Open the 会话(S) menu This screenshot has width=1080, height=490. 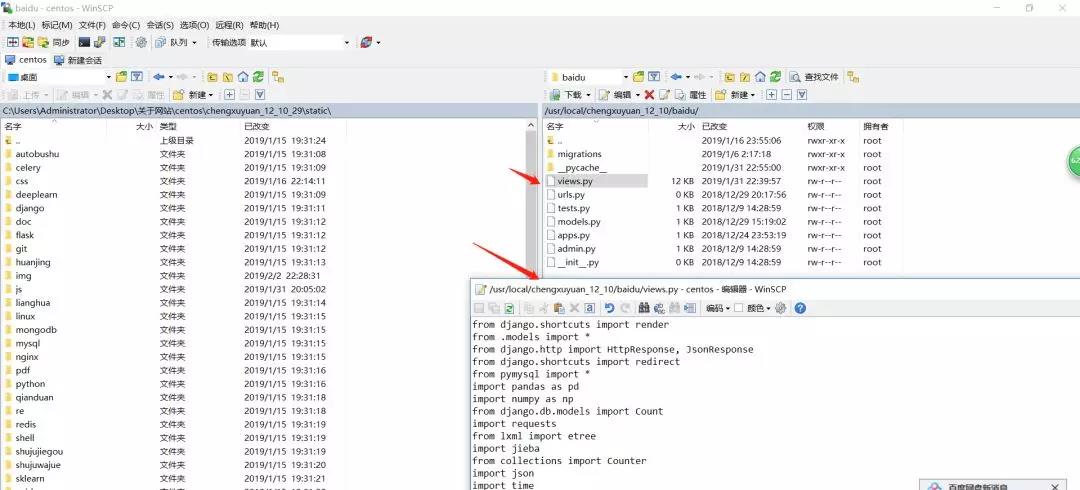coord(160,25)
